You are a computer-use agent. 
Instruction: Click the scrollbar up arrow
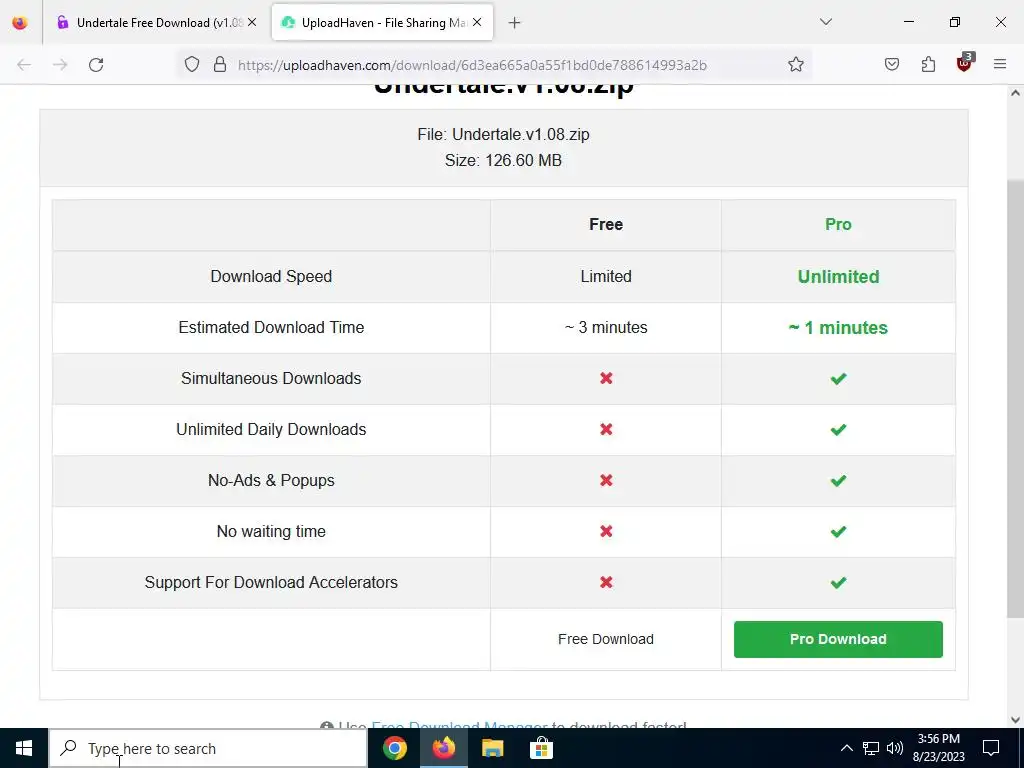tap(1015, 93)
